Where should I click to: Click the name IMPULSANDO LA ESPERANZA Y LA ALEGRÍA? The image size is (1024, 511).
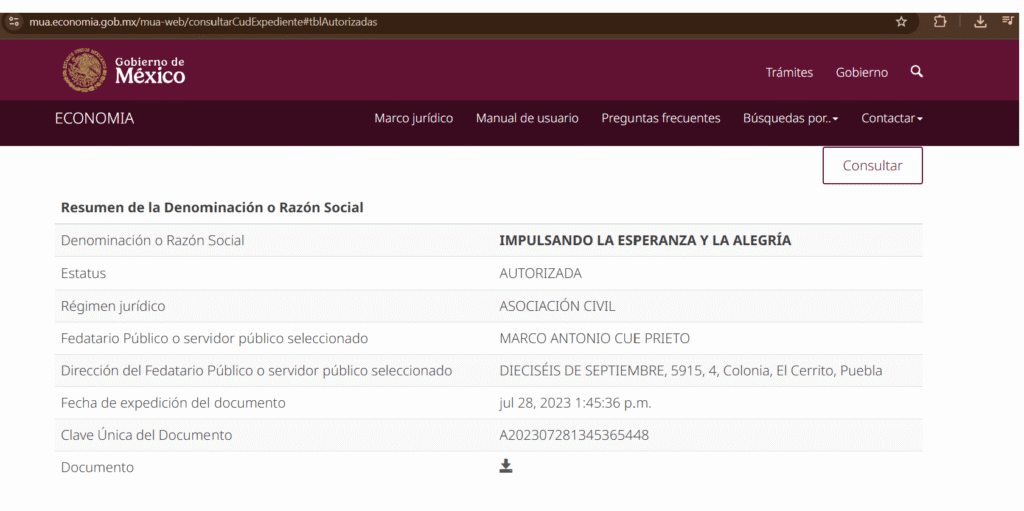click(645, 240)
